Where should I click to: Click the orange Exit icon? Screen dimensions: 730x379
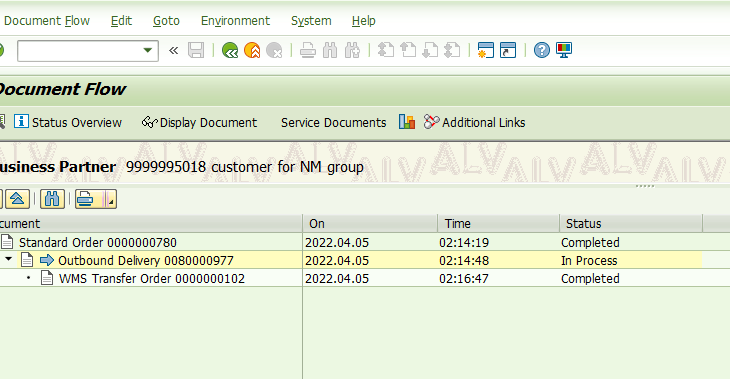[252, 50]
